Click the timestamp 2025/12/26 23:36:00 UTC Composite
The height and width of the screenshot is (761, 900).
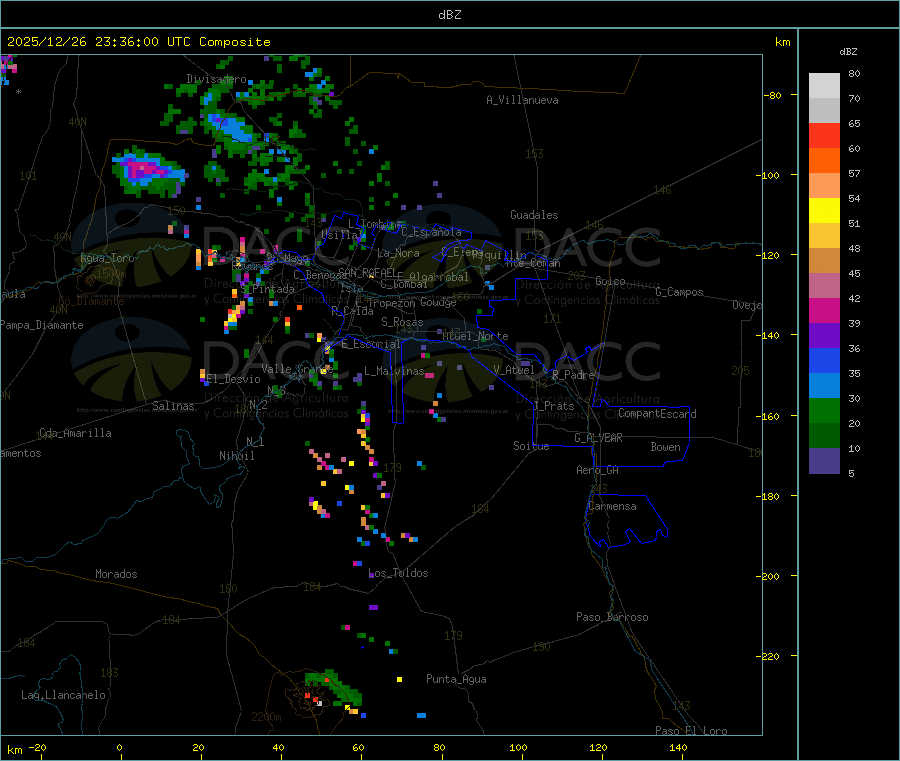tap(138, 42)
